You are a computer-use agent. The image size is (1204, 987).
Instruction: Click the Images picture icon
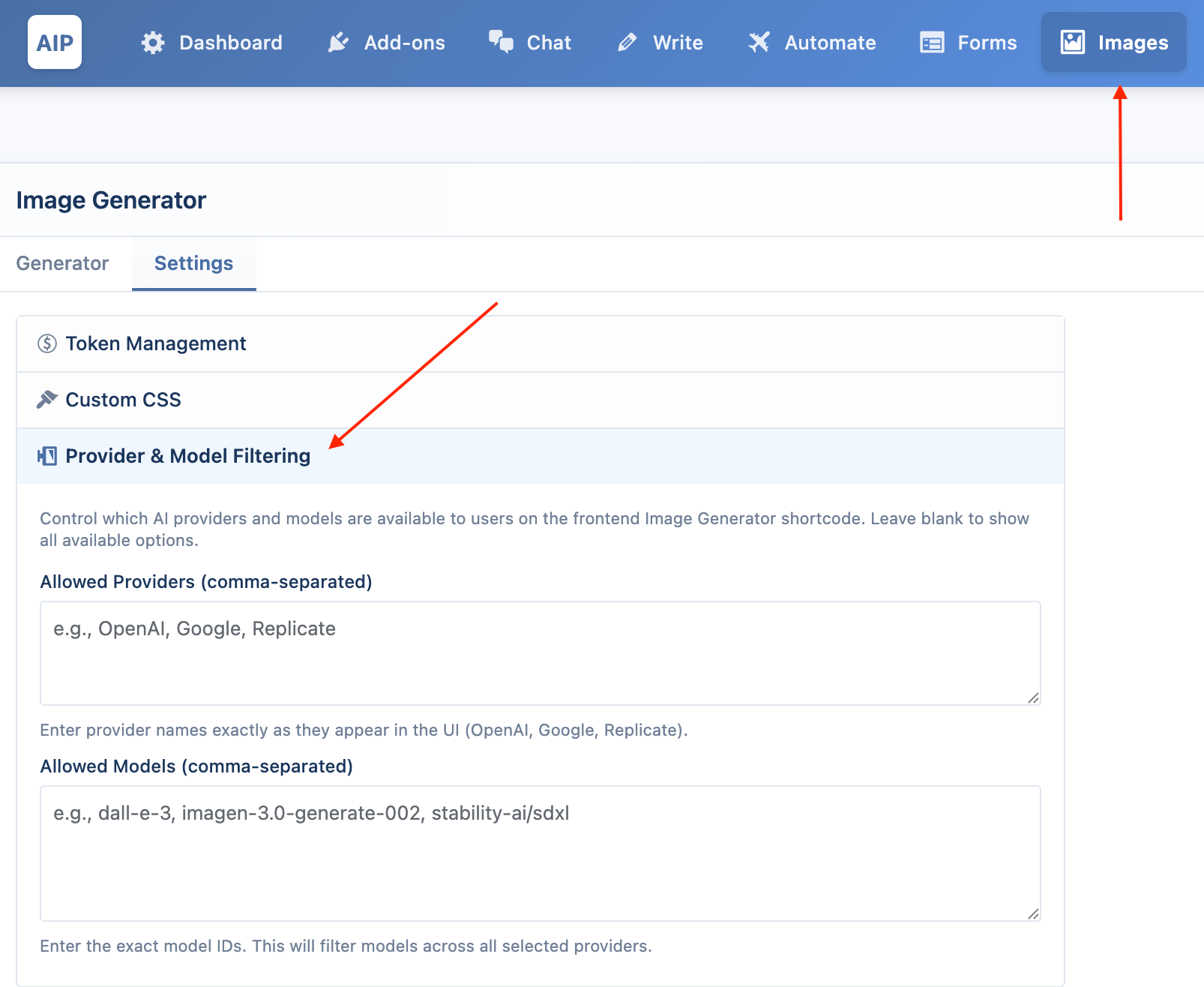(1073, 42)
